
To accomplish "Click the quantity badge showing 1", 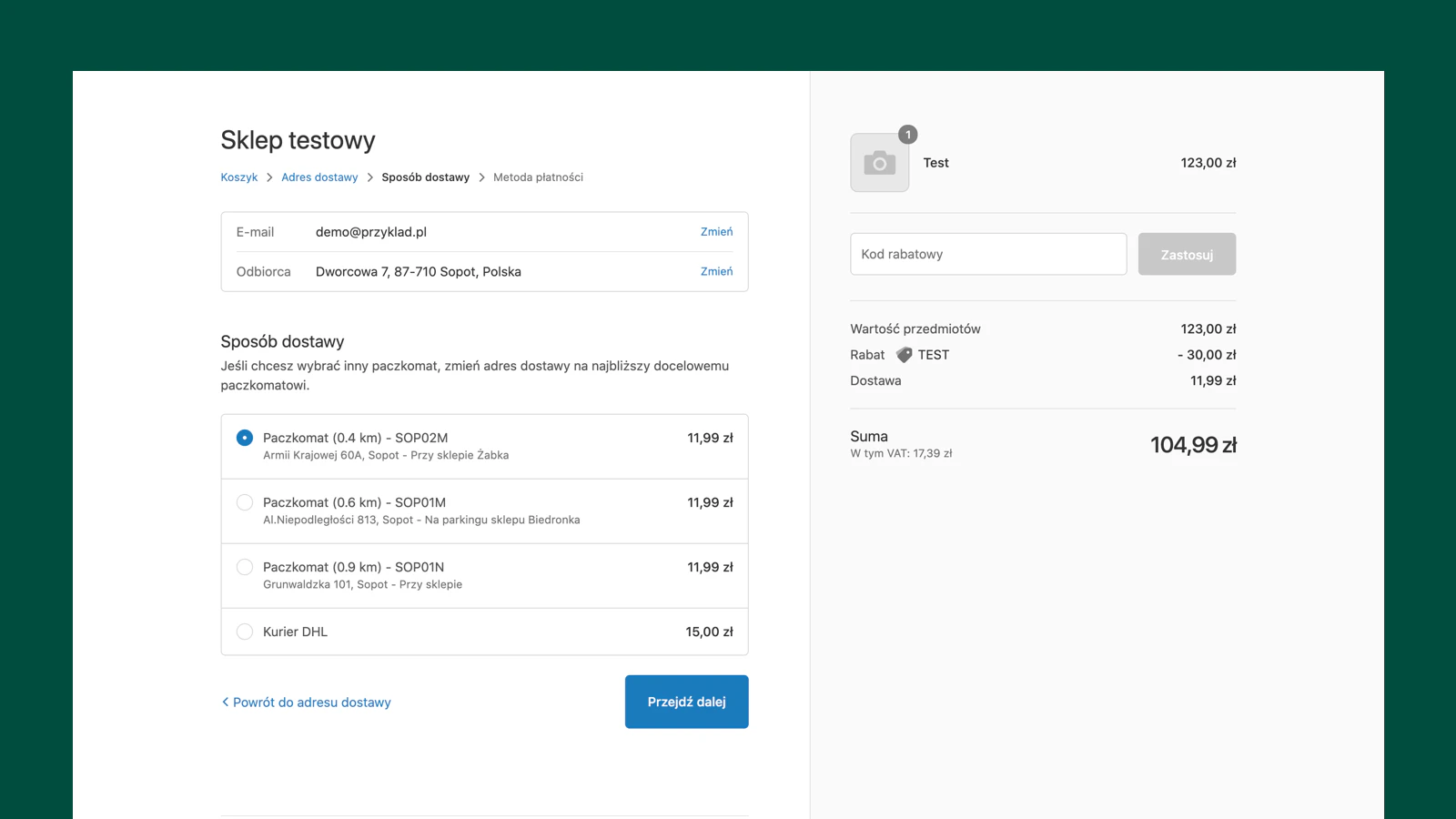I will [x=907, y=134].
